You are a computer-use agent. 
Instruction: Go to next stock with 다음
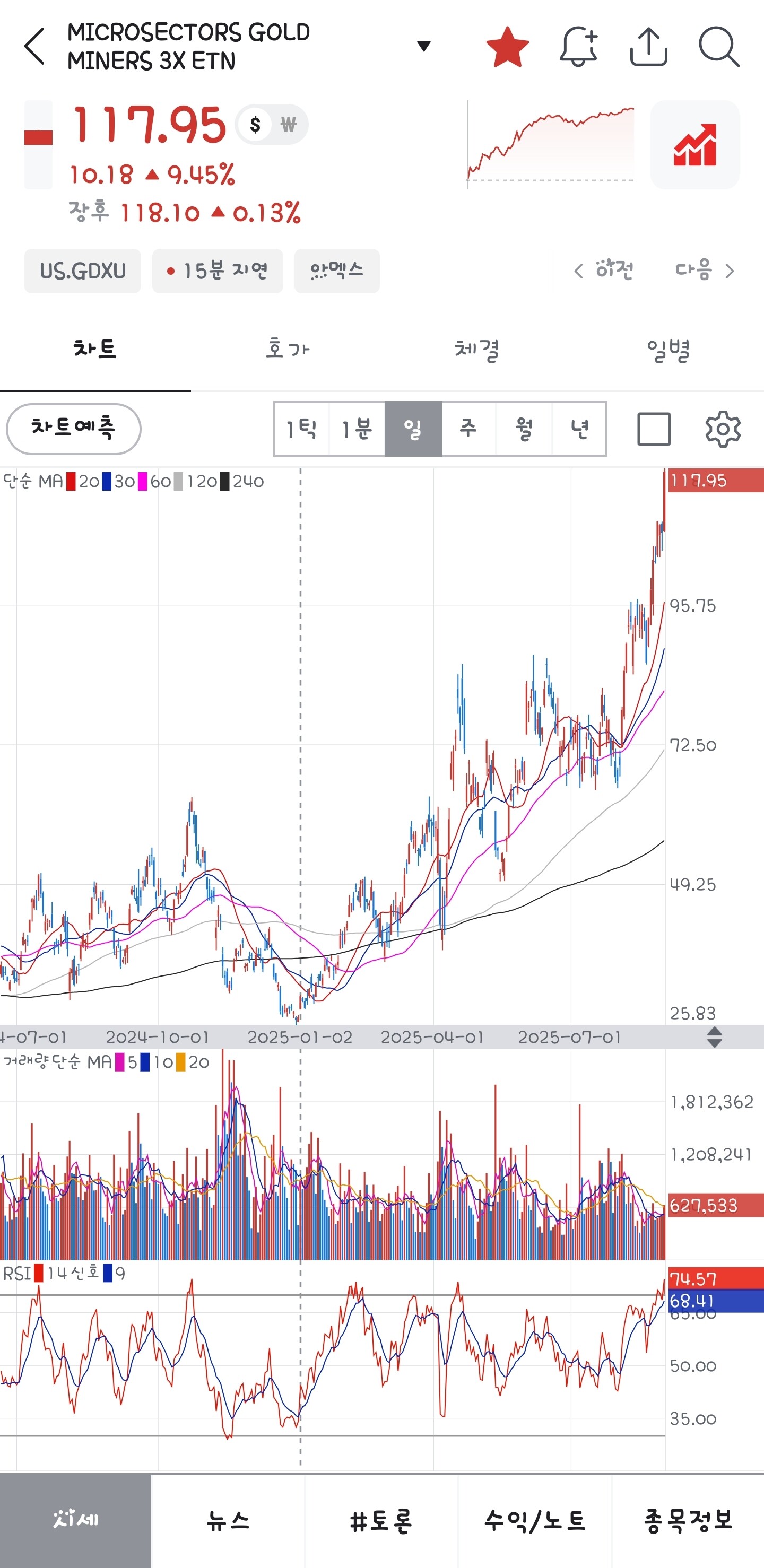click(705, 269)
